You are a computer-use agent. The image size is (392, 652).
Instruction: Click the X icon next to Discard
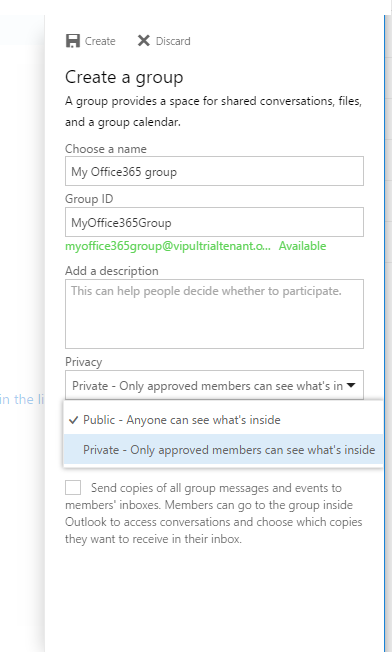143,41
